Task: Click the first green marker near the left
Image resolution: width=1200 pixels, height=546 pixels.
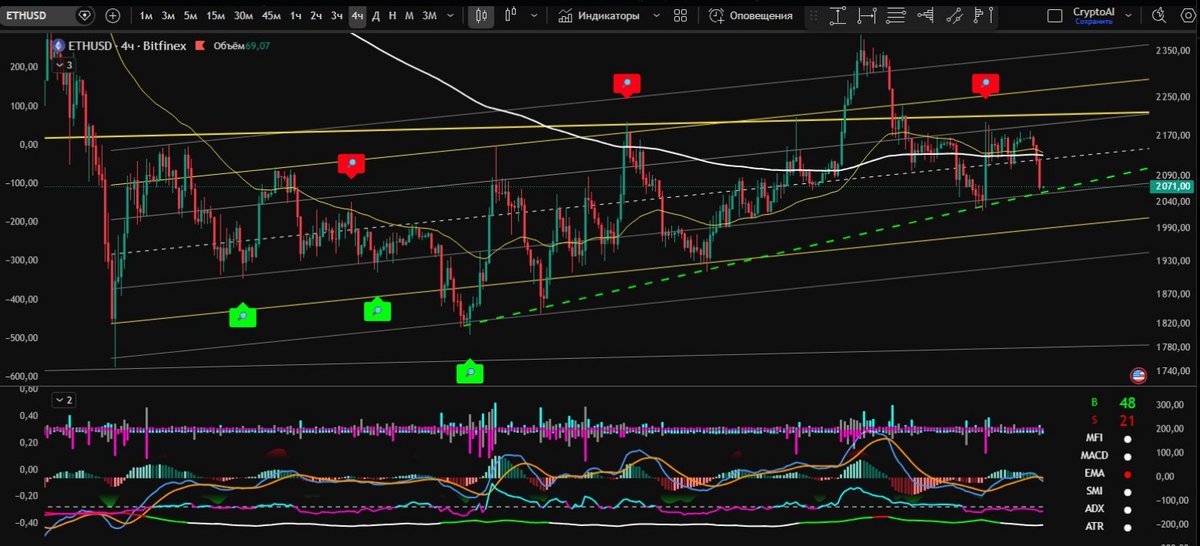Action: click(243, 316)
